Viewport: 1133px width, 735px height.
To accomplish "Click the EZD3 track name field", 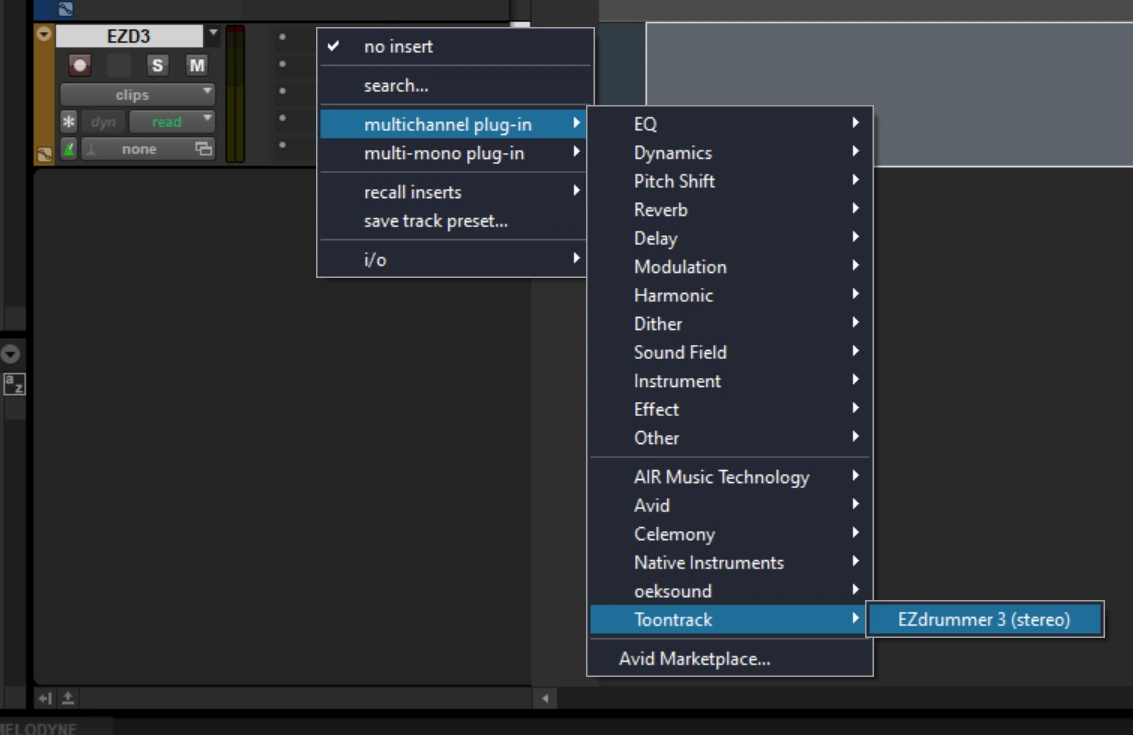I will click(128, 37).
